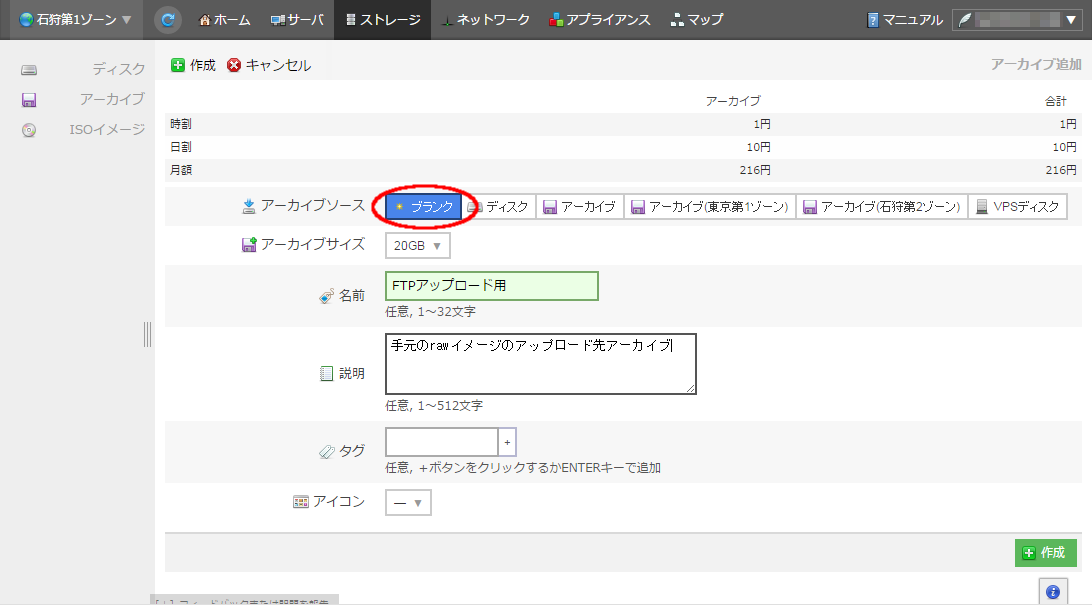This screenshot has width=1092, height=605.
Task: Switch to the Appliance tab
Action: (600, 19)
